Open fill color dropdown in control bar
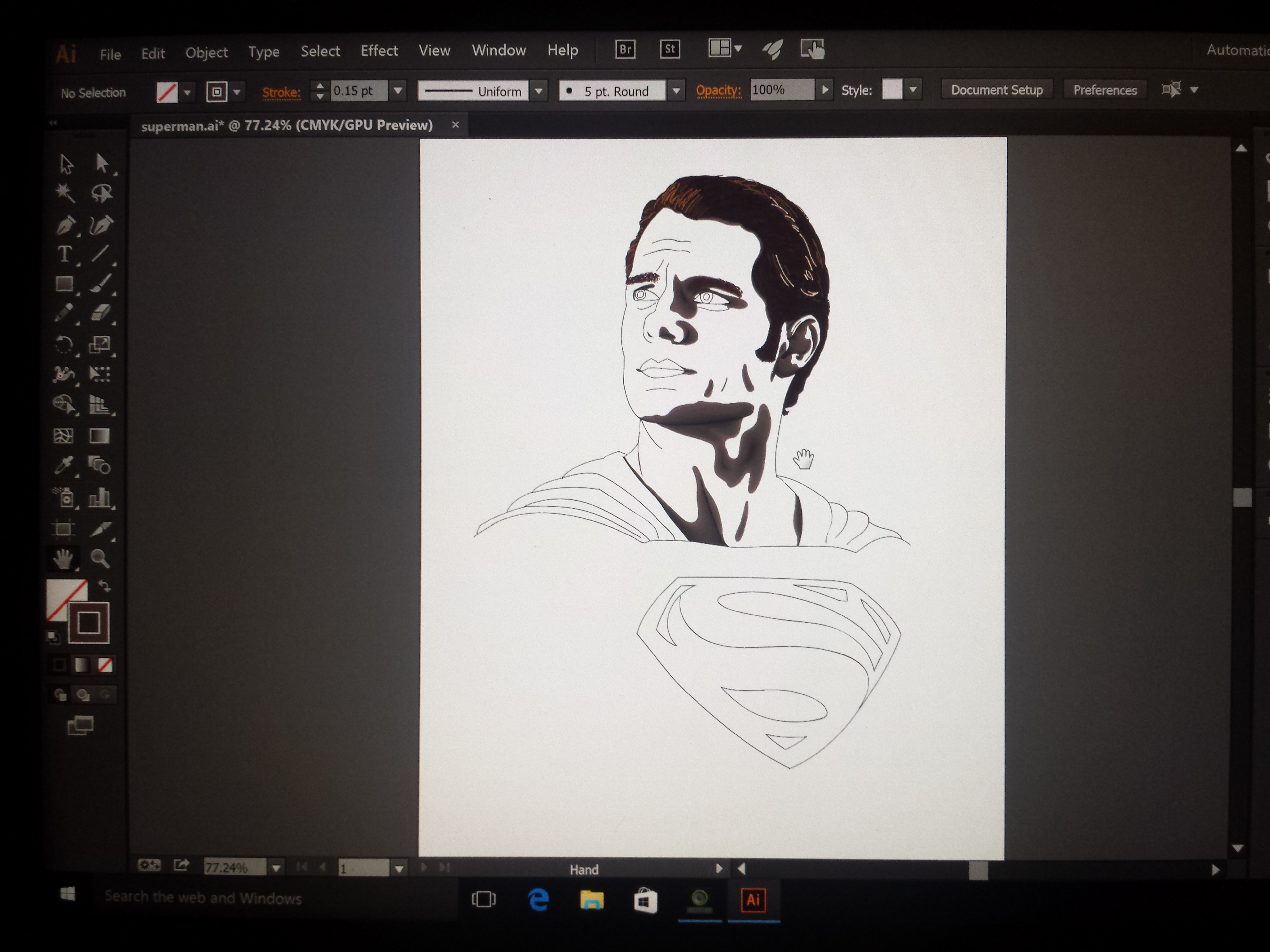Screen dimensions: 1270x952 (187, 92)
